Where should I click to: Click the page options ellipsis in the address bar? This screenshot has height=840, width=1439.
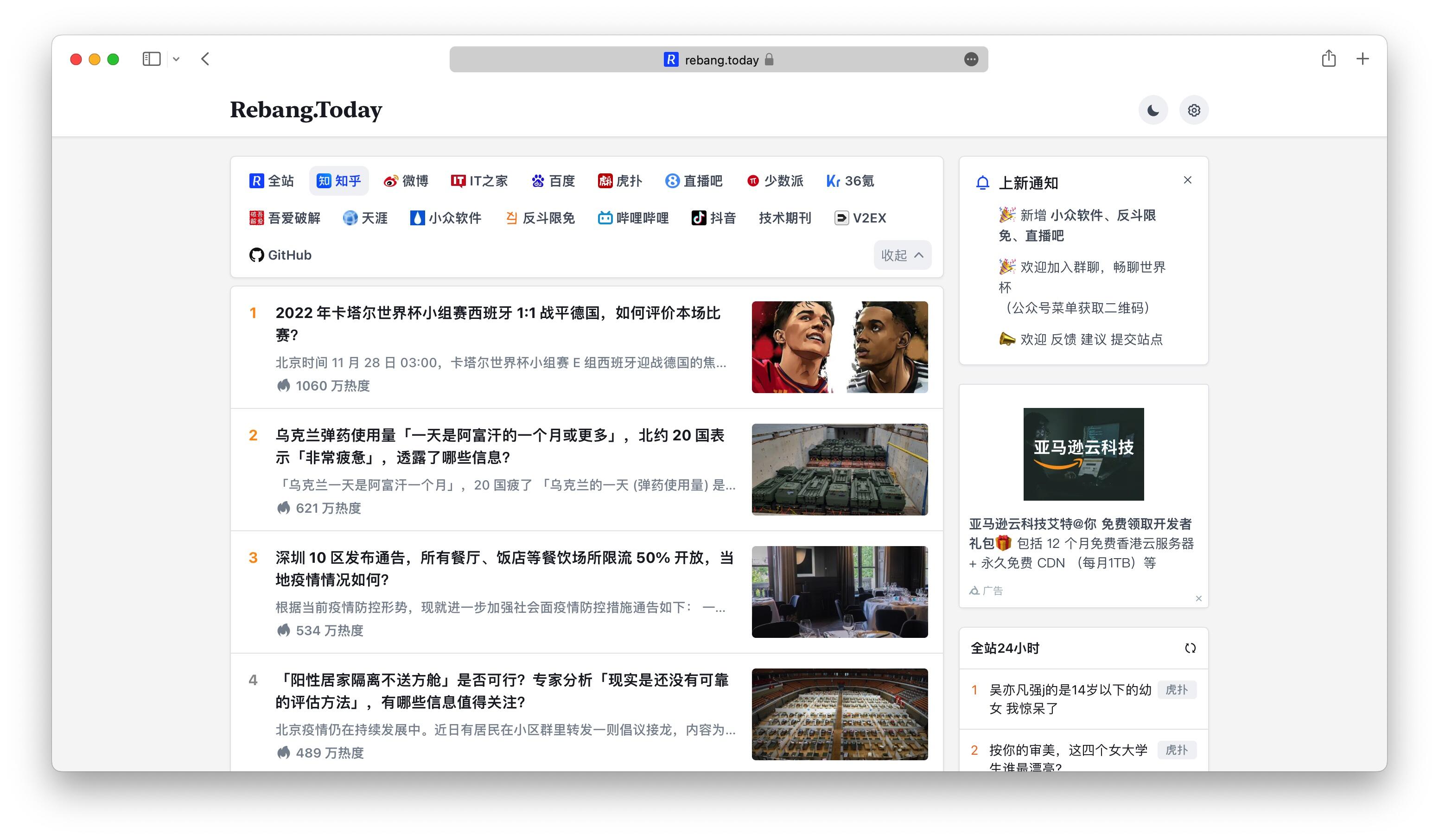pos(971,59)
